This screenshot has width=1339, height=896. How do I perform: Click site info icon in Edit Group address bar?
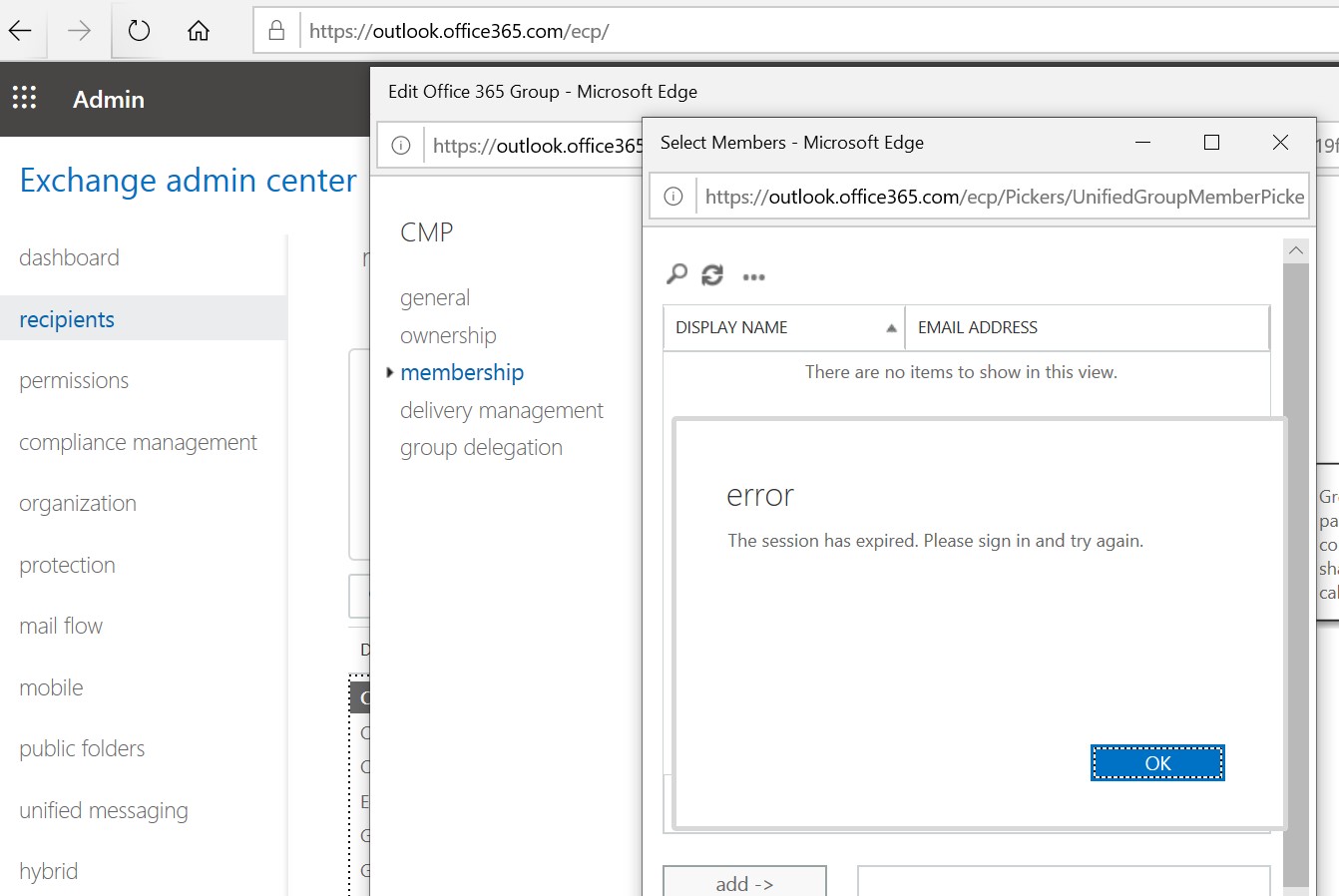click(x=401, y=146)
